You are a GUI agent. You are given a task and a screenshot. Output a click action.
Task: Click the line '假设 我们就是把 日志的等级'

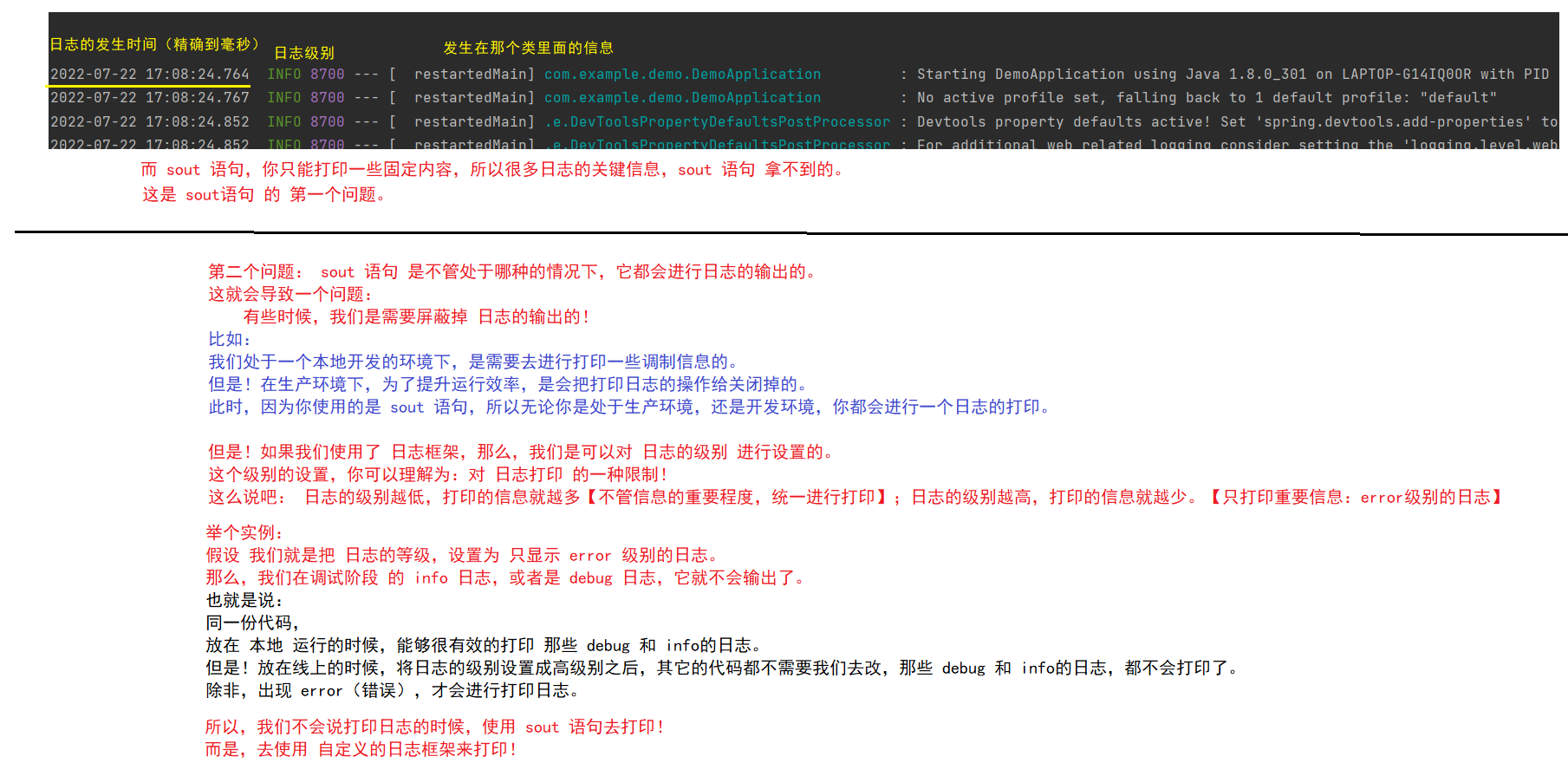coord(463,555)
